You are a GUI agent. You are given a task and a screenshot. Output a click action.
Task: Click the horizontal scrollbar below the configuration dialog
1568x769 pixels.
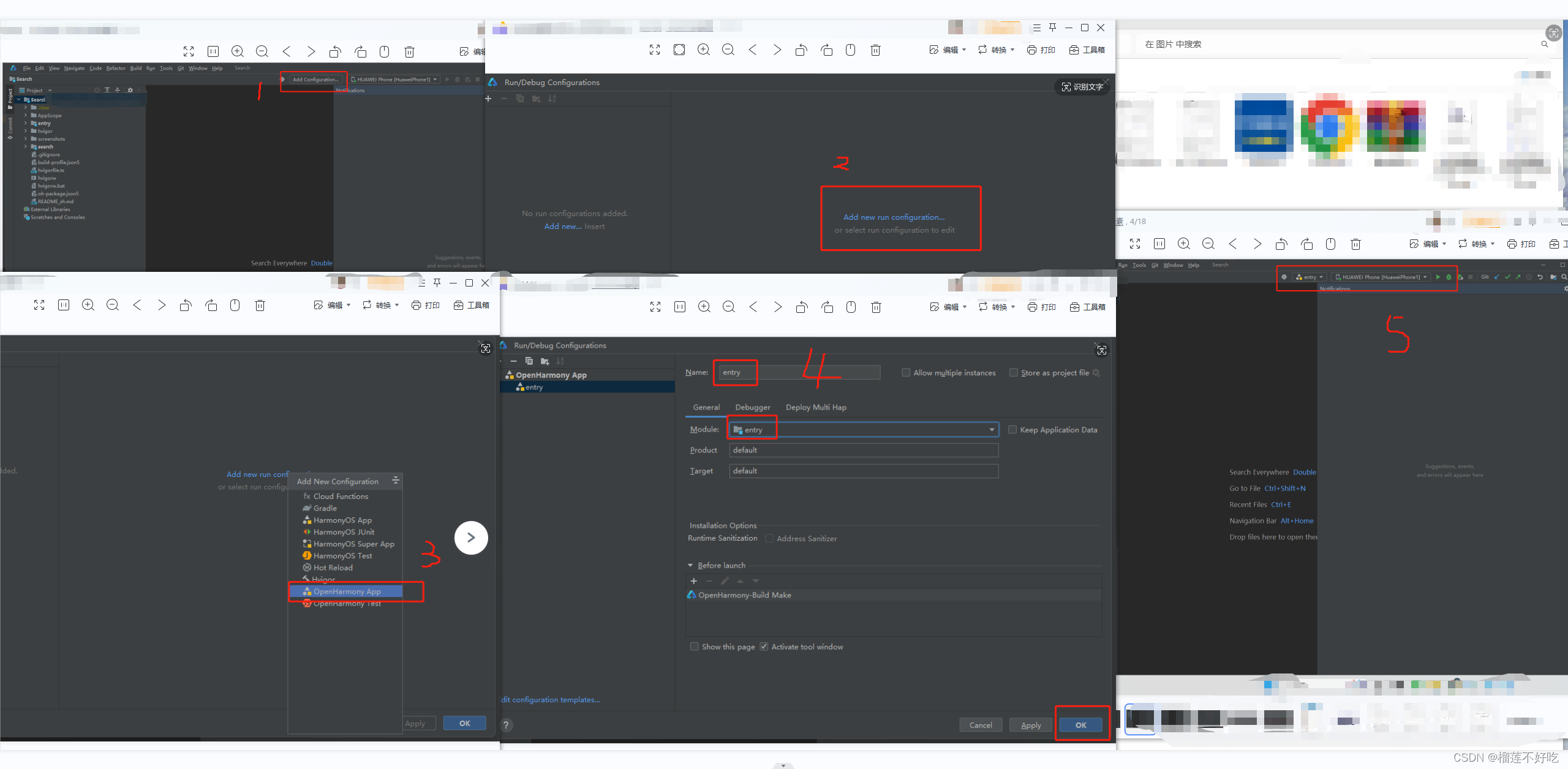click(x=674, y=741)
